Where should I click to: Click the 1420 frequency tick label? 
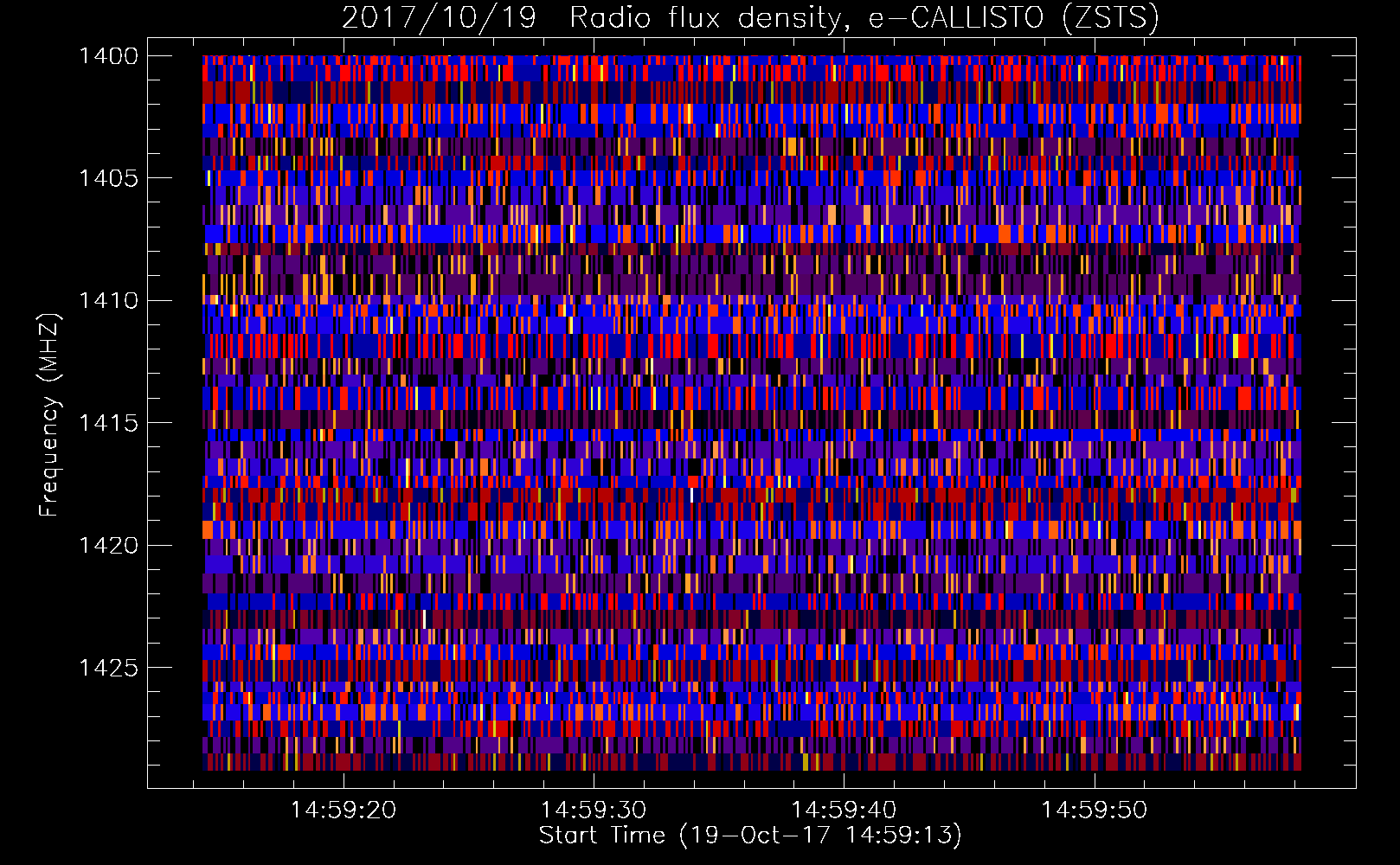click(x=109, y=546)
